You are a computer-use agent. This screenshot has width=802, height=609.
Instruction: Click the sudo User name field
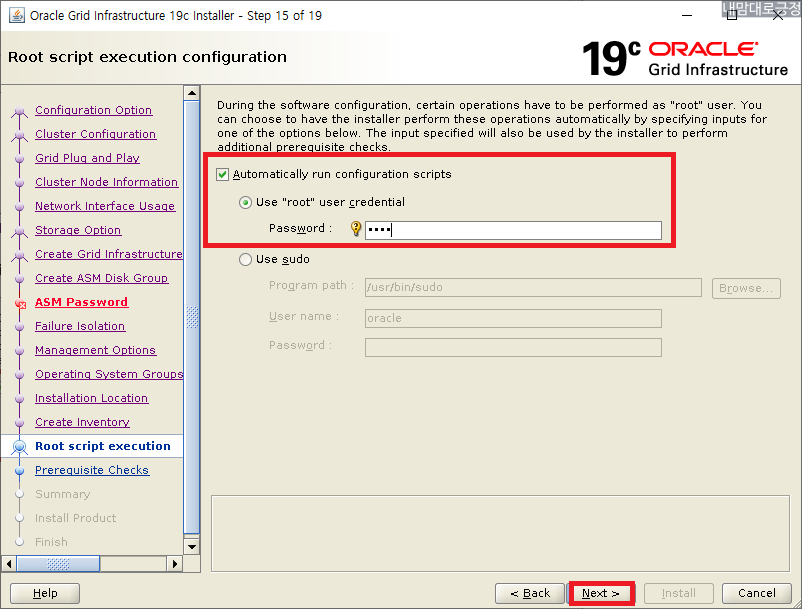[513, 318]
